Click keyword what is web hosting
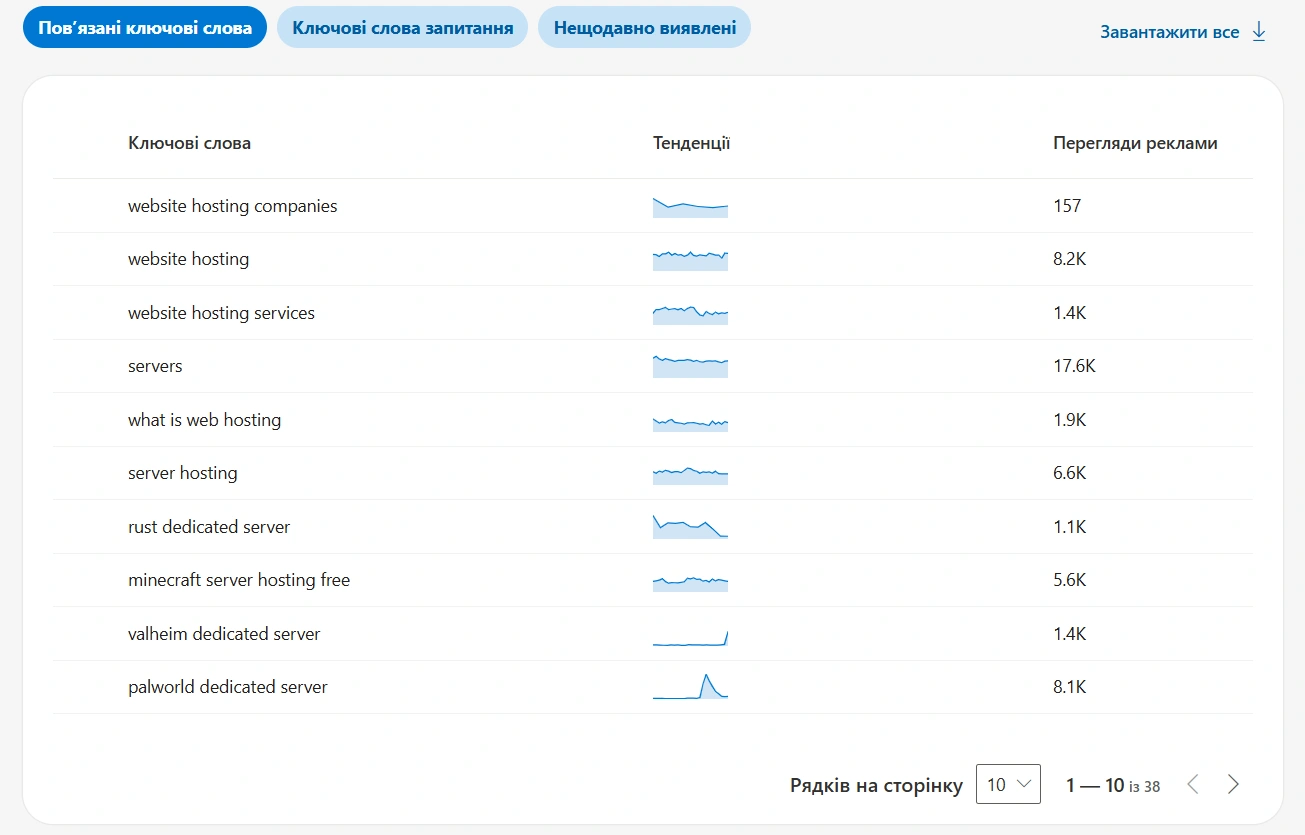The height and width of the screenshot is (835, 1305). click(204, 420)
